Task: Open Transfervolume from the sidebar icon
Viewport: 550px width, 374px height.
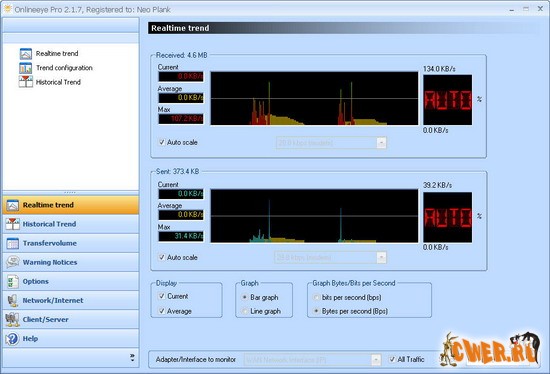Action: [13, 243]
